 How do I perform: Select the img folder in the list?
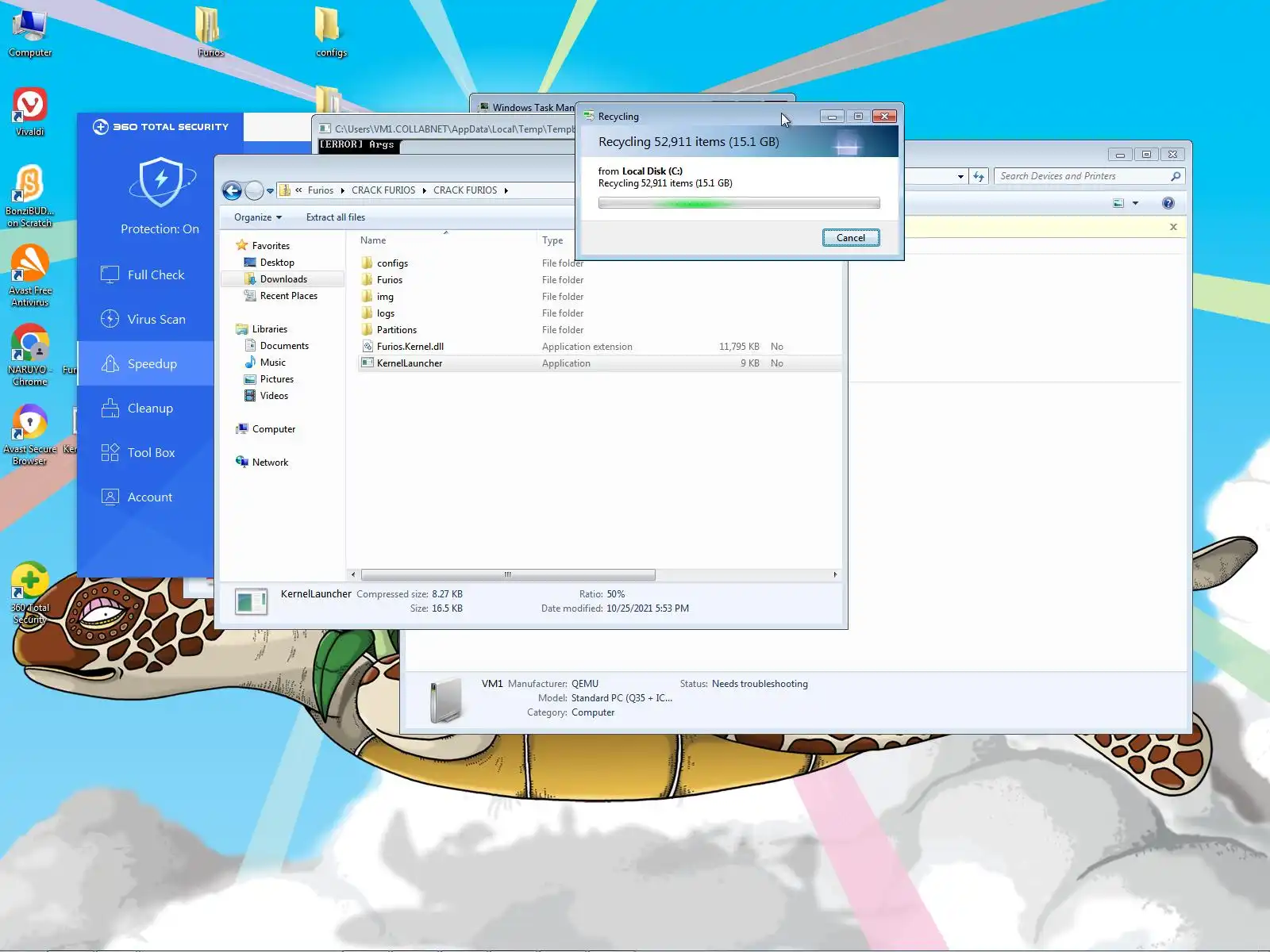click(x=600, y=297)
